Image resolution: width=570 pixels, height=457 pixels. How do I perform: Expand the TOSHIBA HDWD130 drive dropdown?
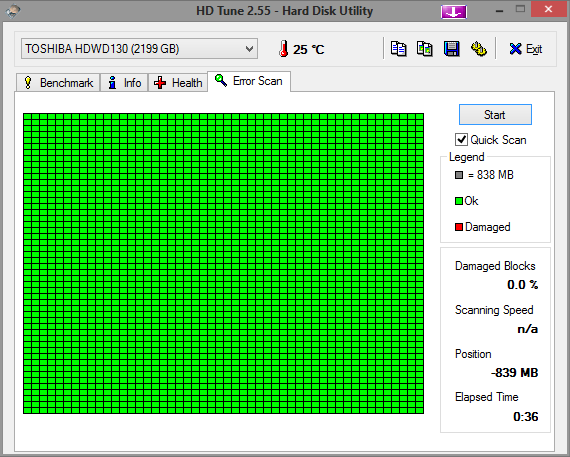[x=139, y=49]
